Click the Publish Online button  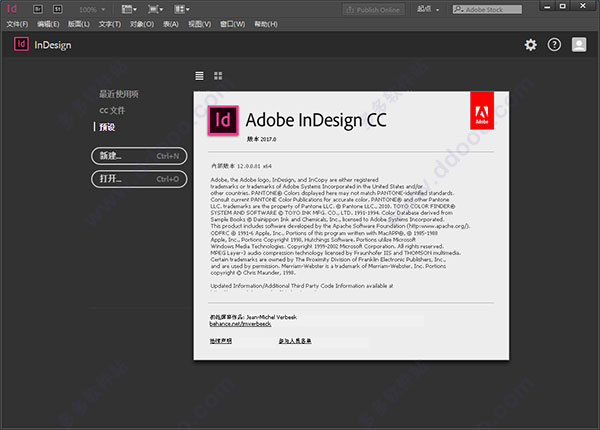(x=373, y=10)
